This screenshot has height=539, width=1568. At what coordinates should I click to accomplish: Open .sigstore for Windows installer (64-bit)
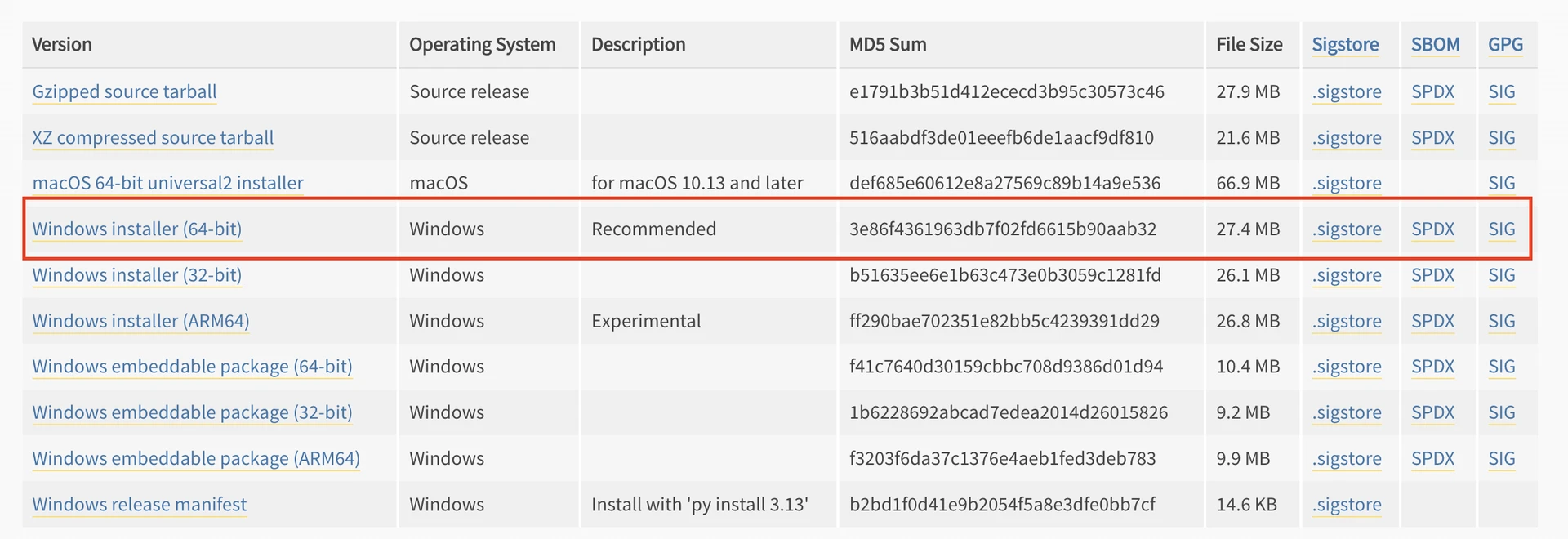click(1347, 229)
